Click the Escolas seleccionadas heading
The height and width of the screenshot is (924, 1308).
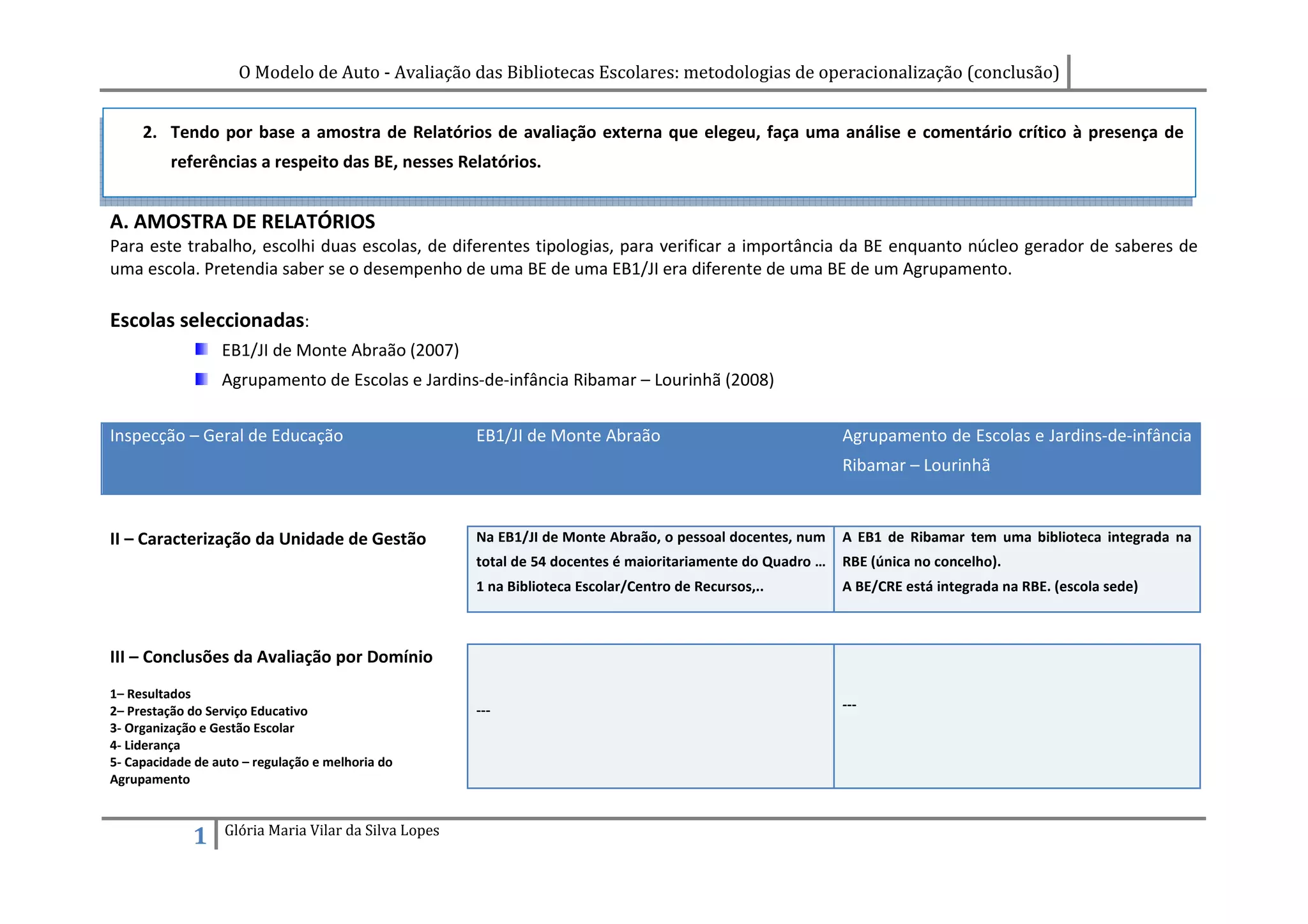tap(208, 320)
